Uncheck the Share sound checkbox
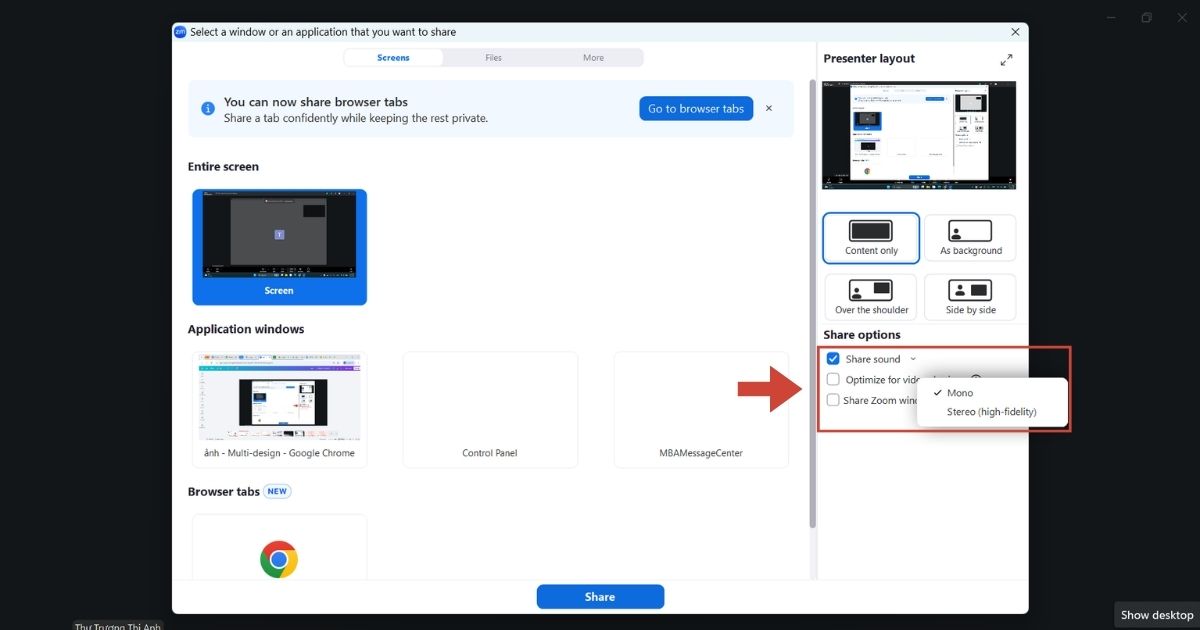1200x630 pixels. [833, 359]
